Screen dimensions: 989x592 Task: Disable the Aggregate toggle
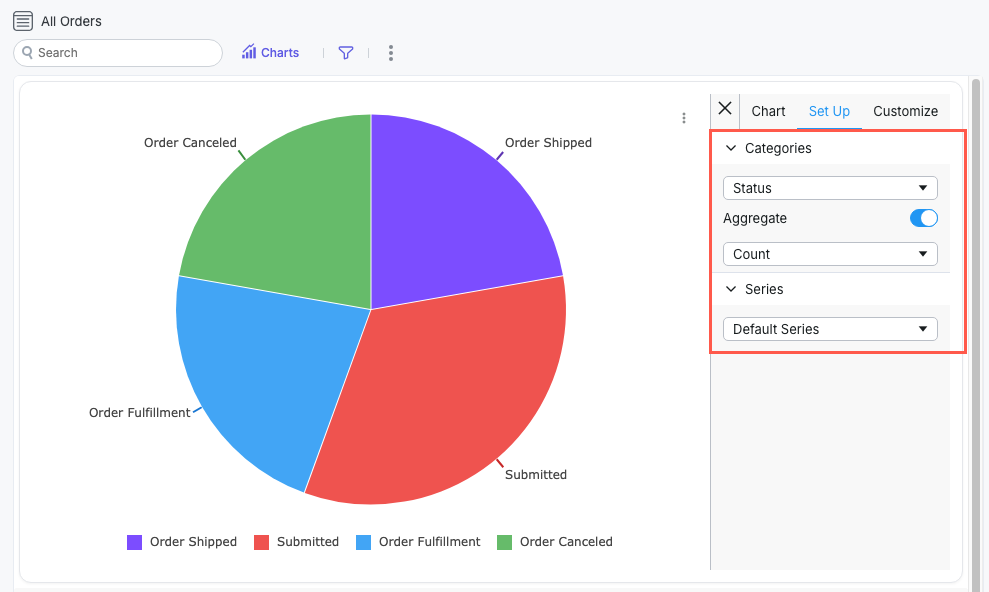[x=923, y=218]
